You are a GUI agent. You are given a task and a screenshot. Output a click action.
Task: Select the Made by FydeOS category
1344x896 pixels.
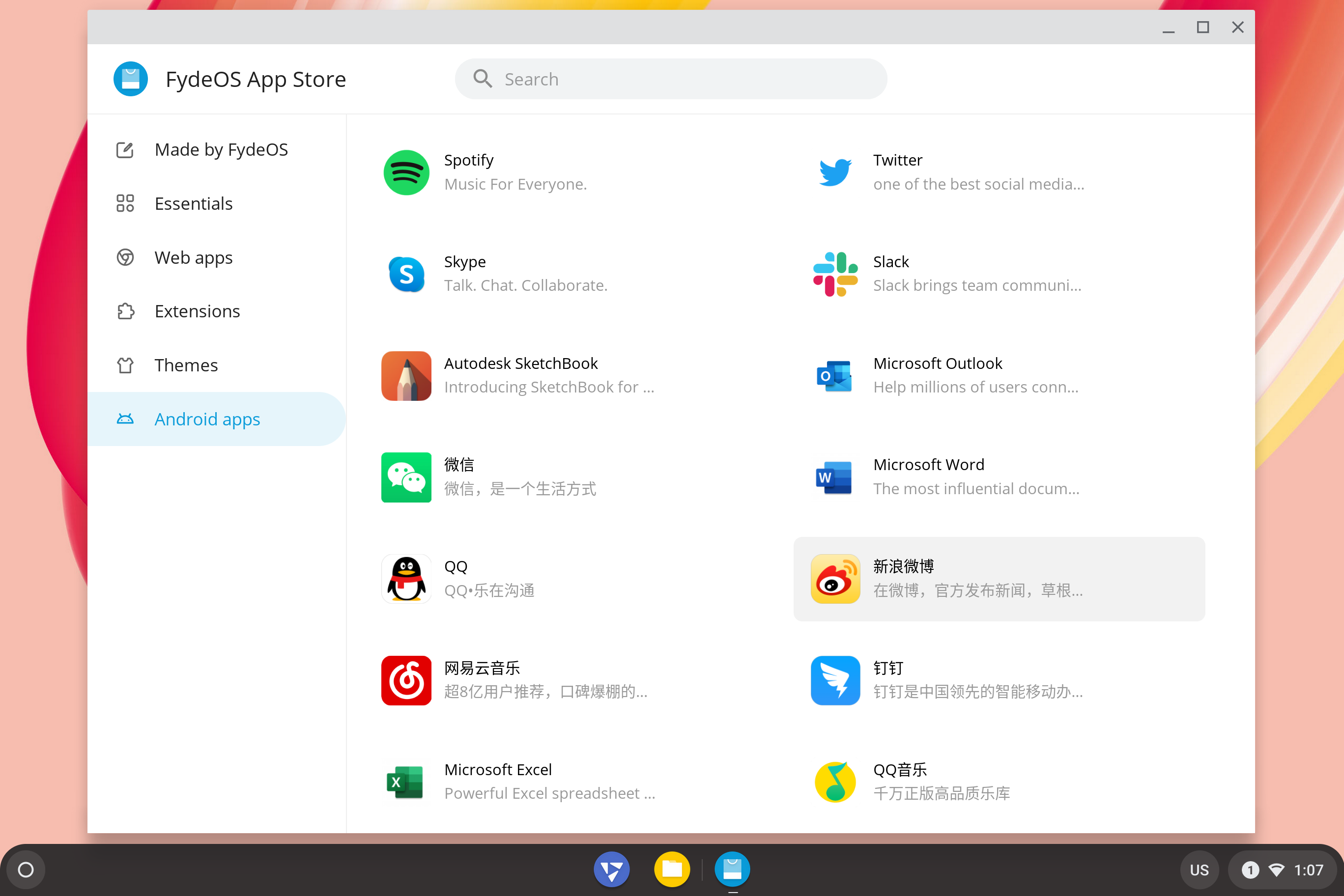tap(216, 150)
